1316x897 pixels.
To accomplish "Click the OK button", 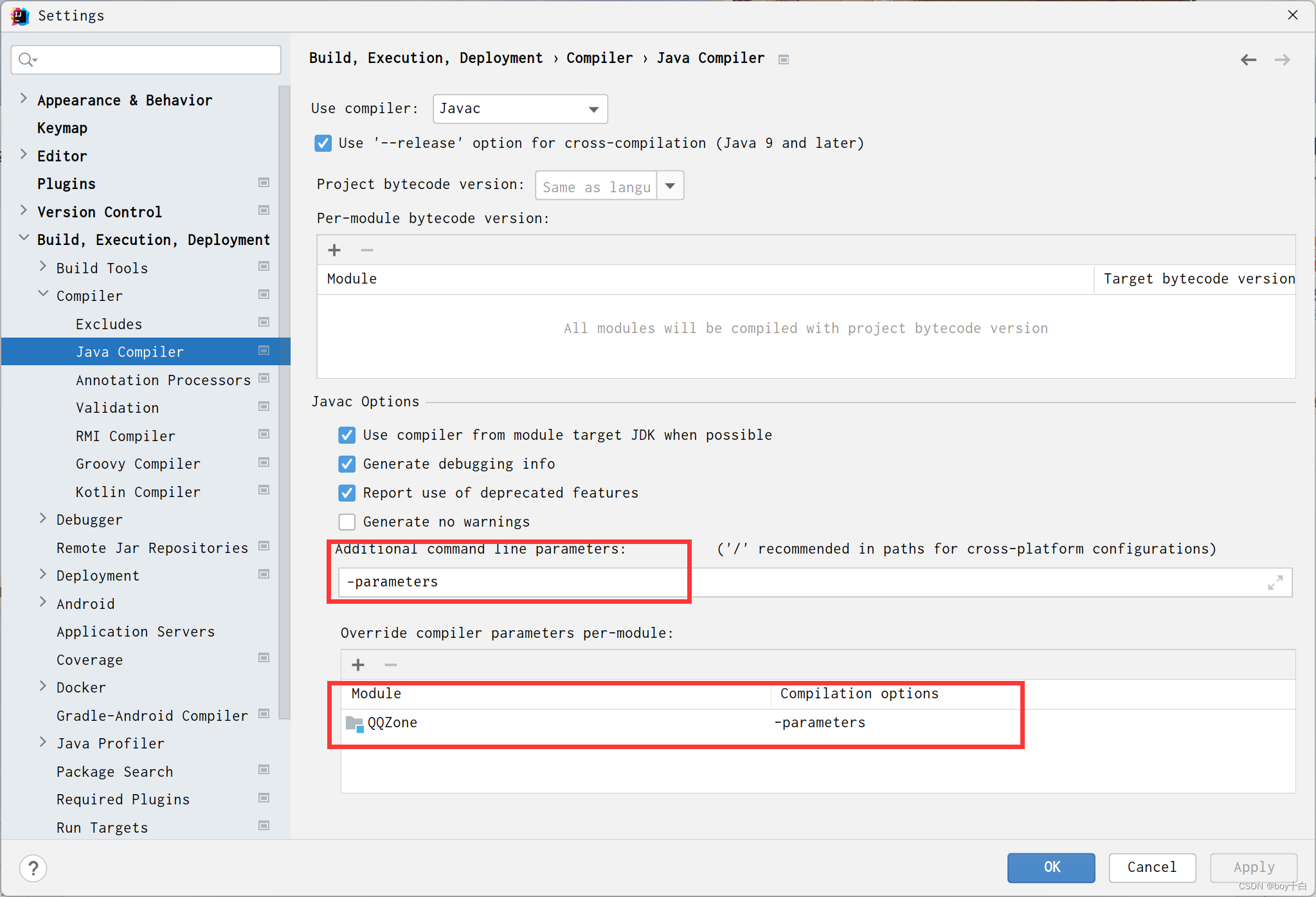I will point(1050,867).
